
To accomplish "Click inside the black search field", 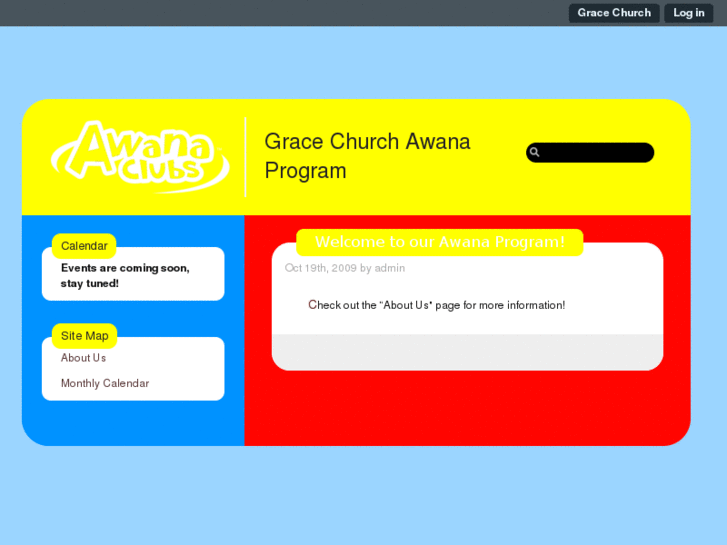I will (x=590, y=153).
